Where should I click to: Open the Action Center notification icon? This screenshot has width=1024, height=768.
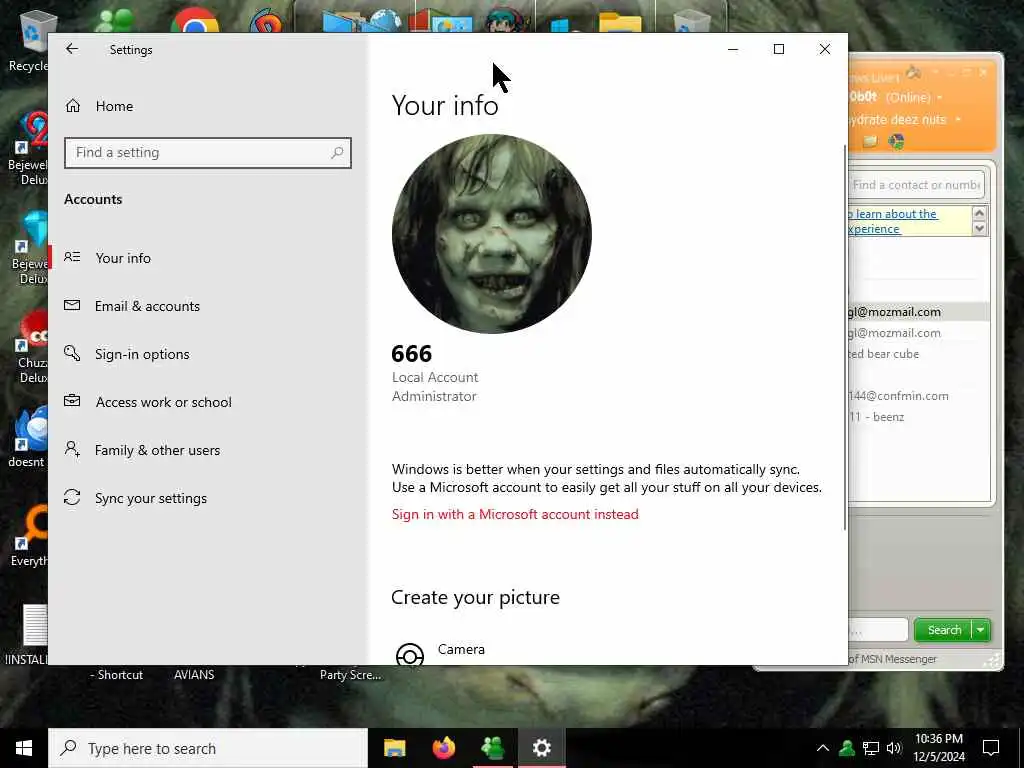tap(991, 748)
